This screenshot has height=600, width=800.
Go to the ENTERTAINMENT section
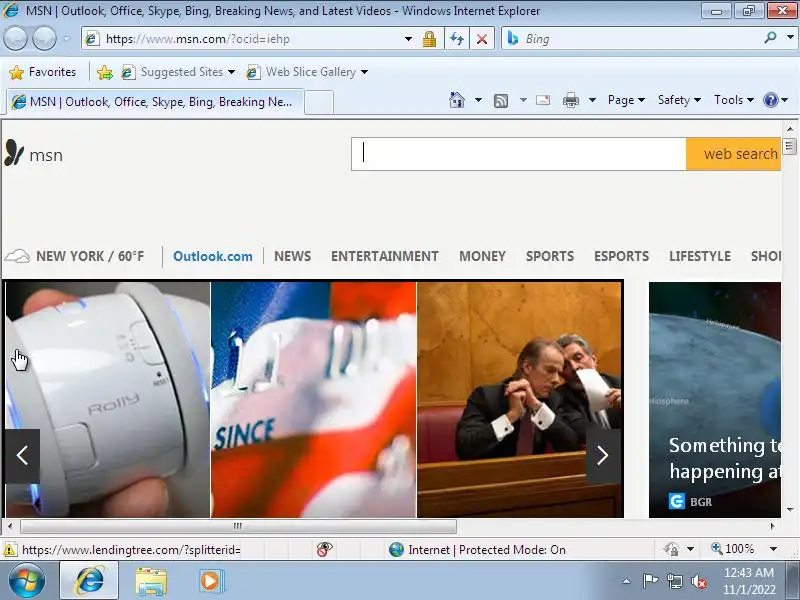[x=385, y=256]
